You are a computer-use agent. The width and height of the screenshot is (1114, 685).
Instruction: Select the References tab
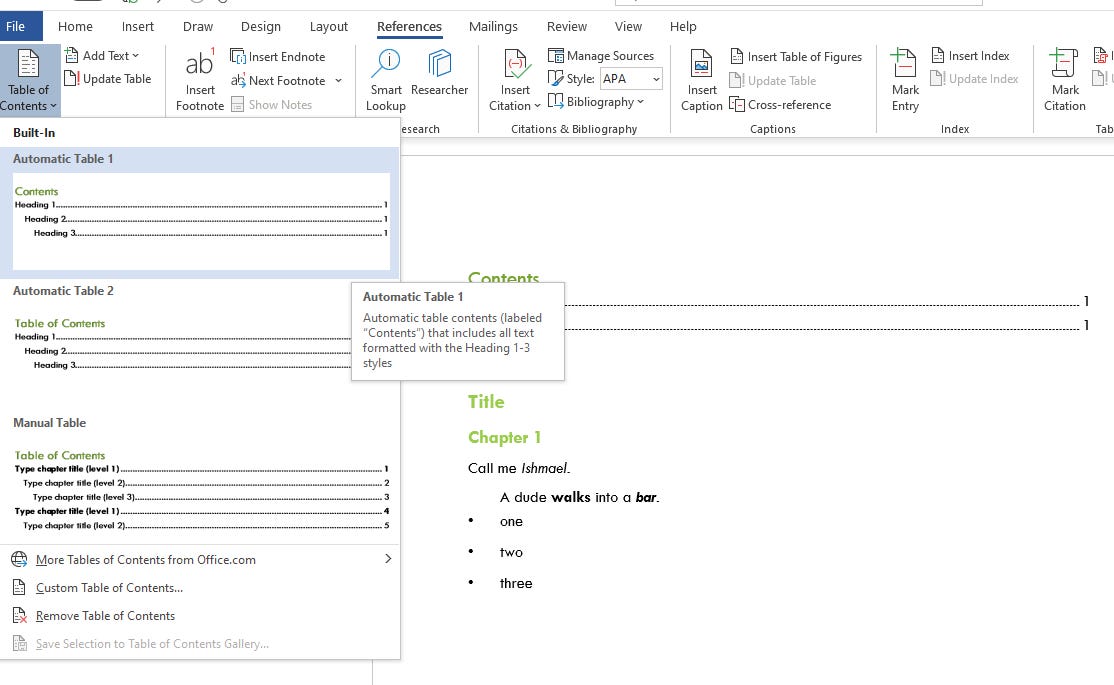click(409, 26)
